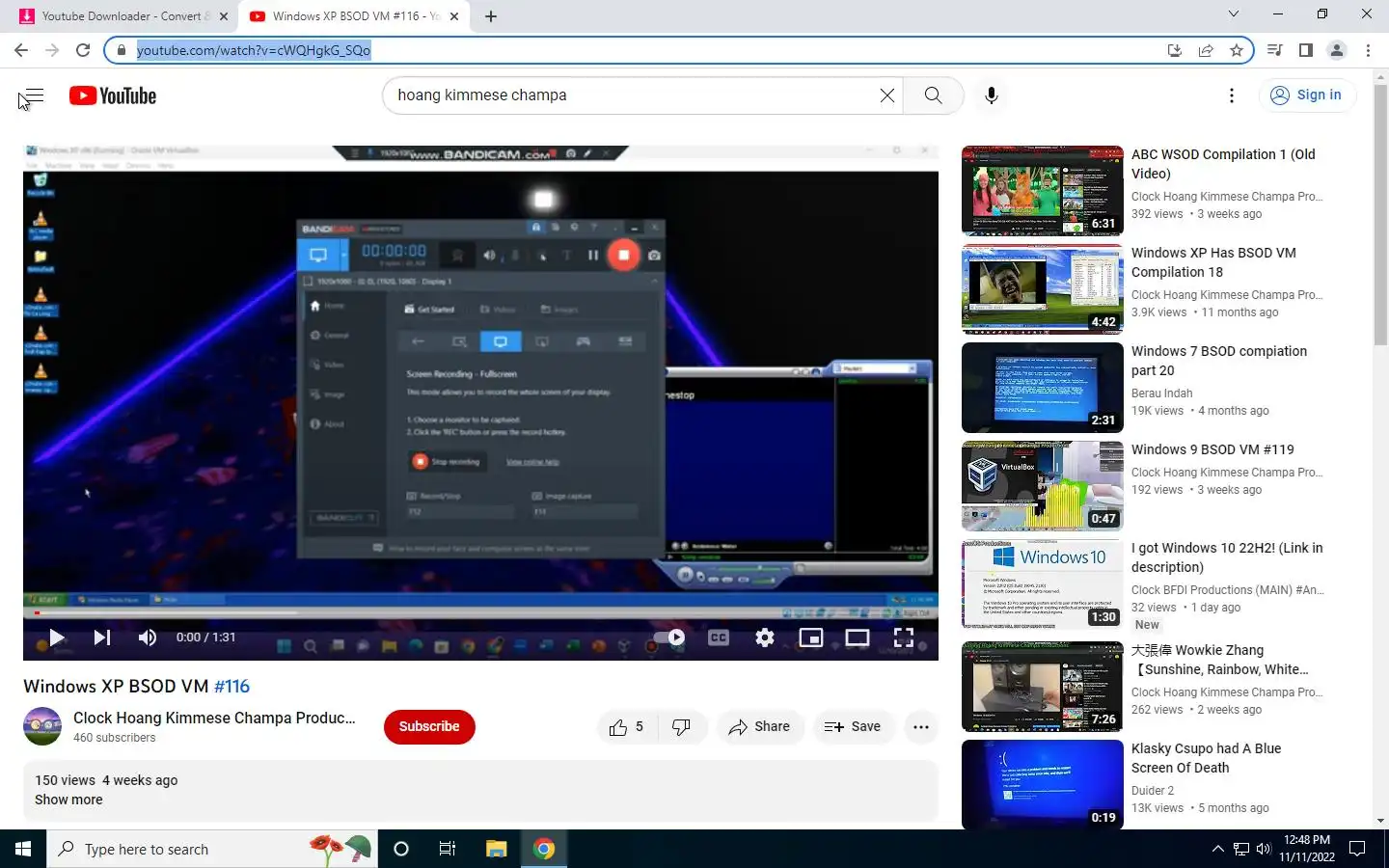Reload the page
The width and height of the screenshot is (1389, 868).
coord(83,50)
